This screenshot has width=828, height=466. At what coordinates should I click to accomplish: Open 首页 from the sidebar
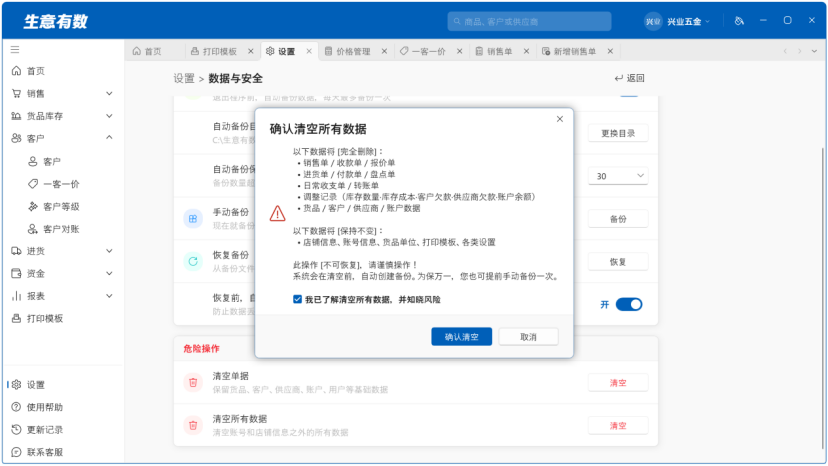point(35,71)
